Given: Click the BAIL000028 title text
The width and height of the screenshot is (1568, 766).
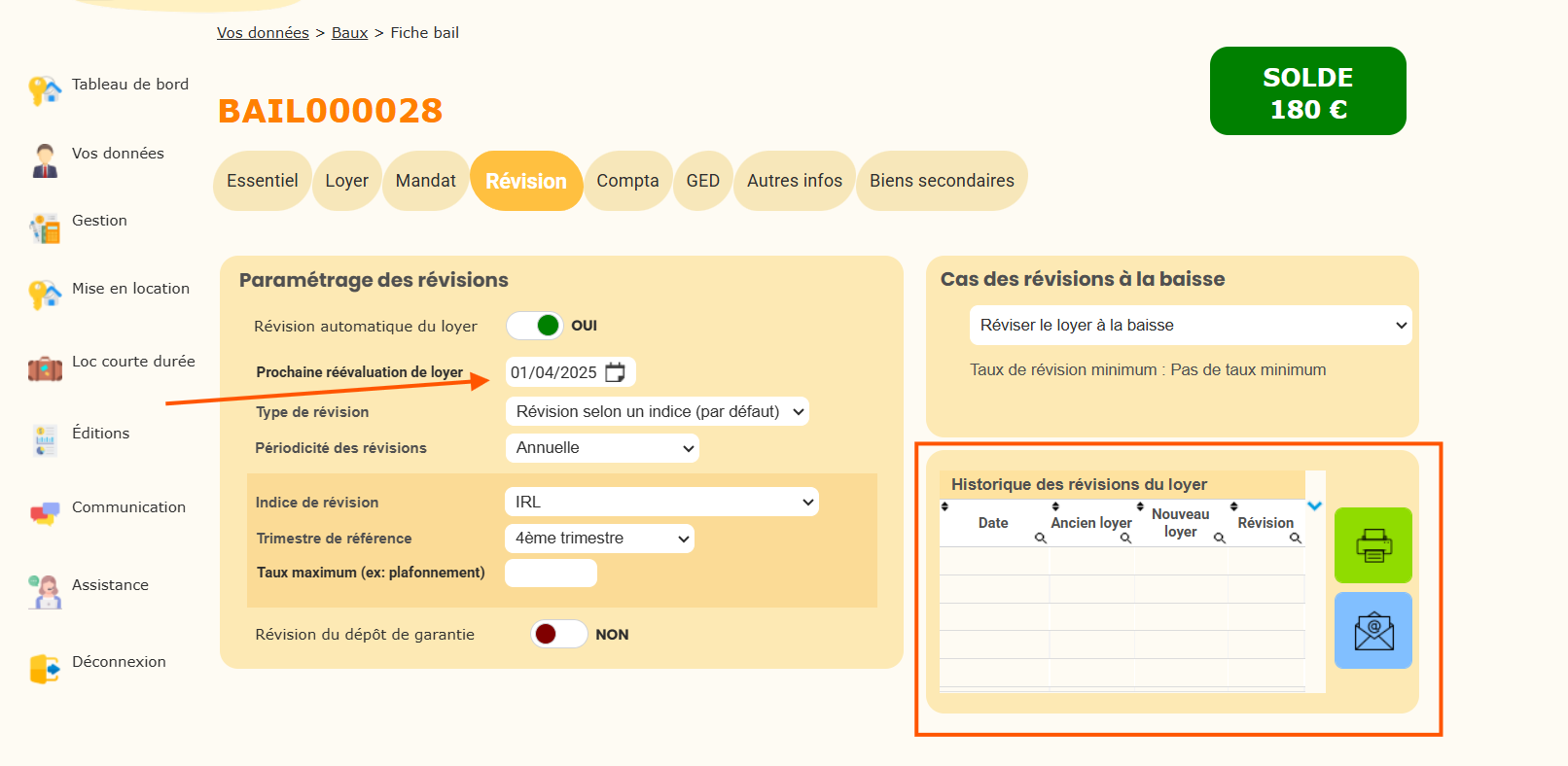Looking at the screenshot, I should pyautogui.click(x=331, y=111).
